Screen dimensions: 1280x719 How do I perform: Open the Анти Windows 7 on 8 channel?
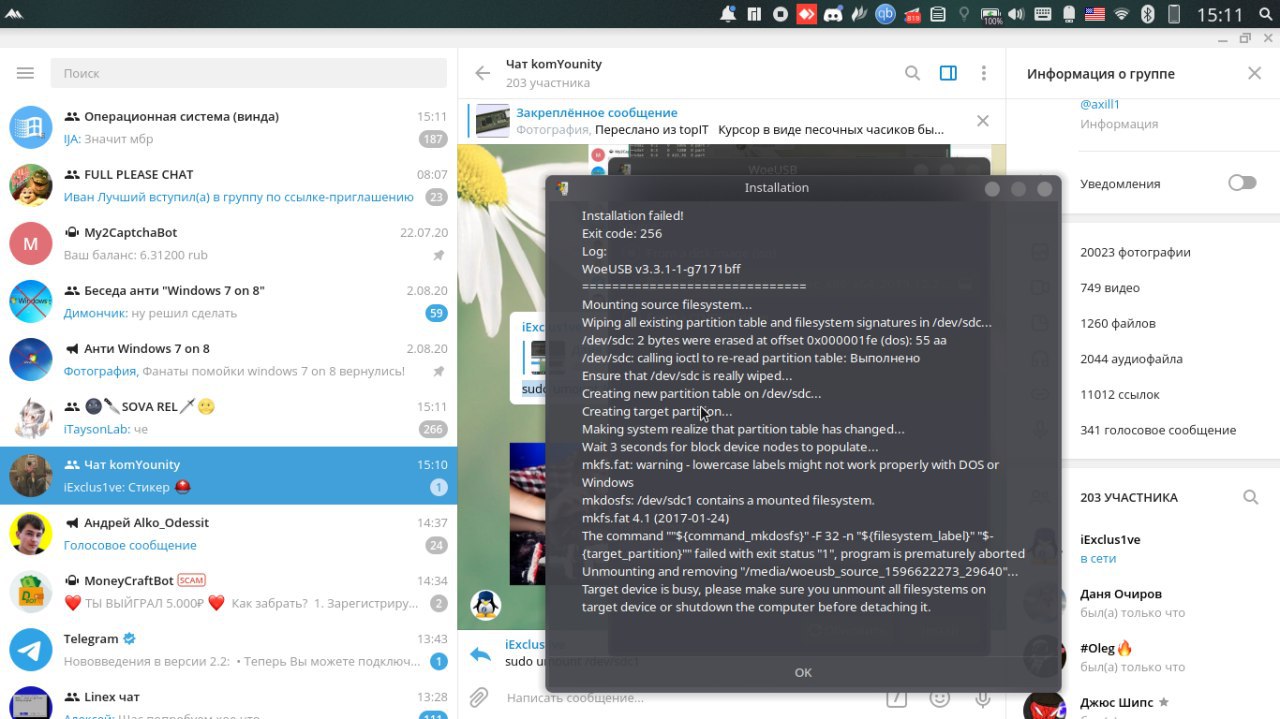(x=228, y=360)
